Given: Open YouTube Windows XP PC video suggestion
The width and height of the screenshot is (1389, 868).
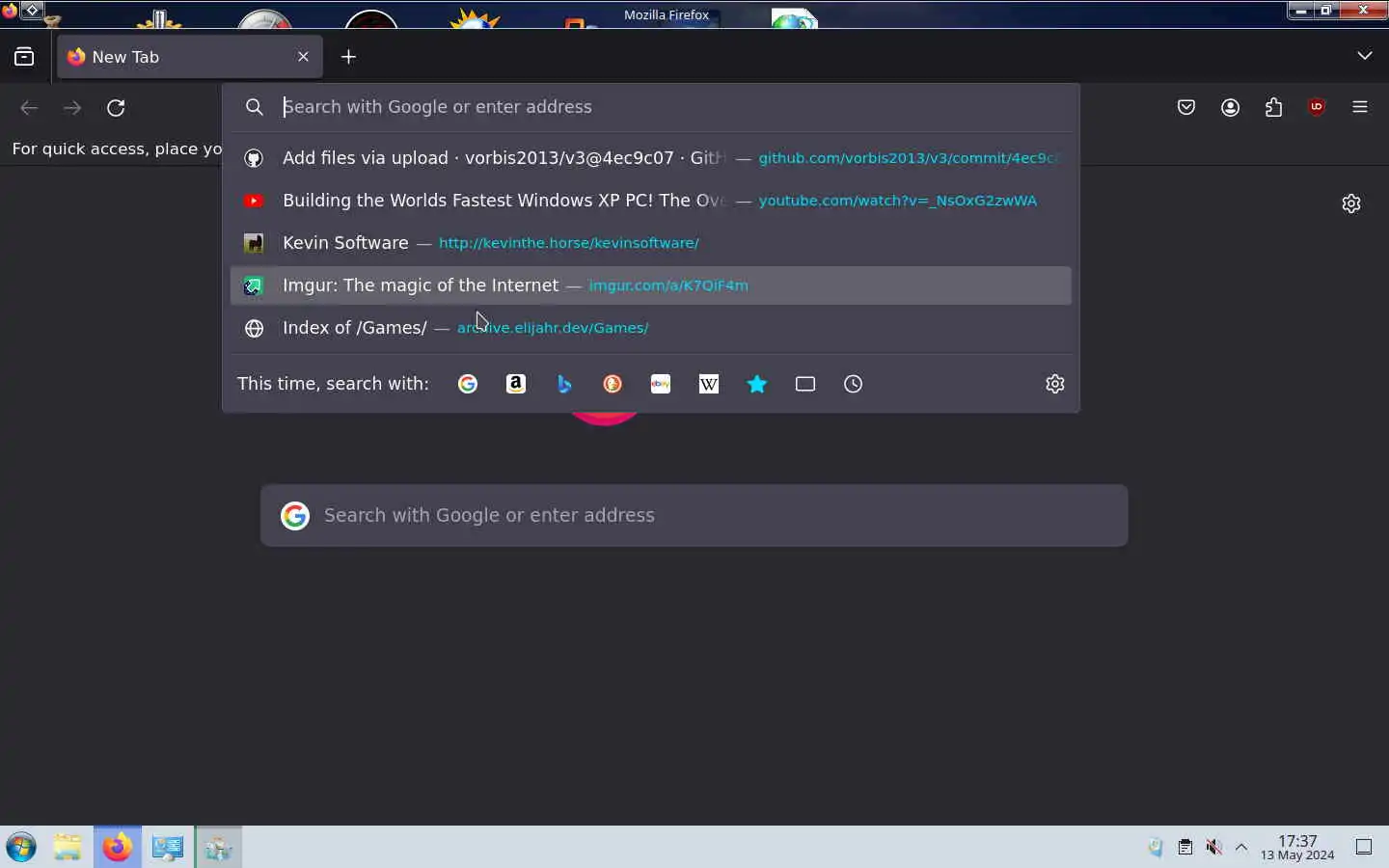Looking at the screenshot, I should (x=651, y=201).
